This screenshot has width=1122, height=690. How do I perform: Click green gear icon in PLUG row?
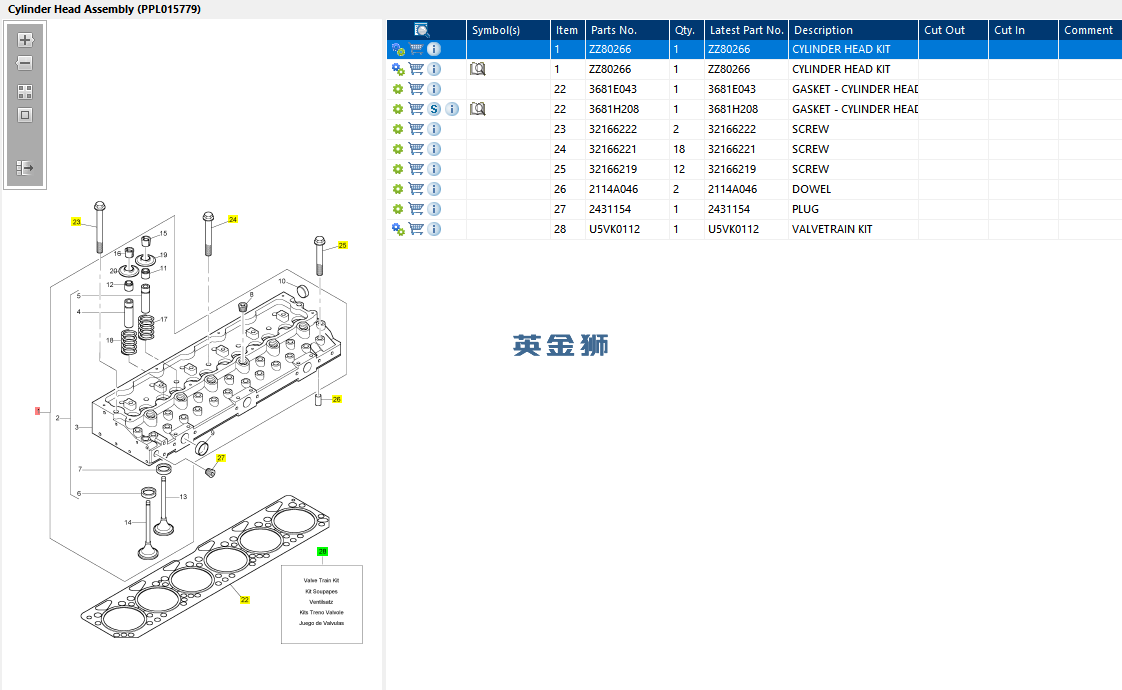[x=398, y=210]
